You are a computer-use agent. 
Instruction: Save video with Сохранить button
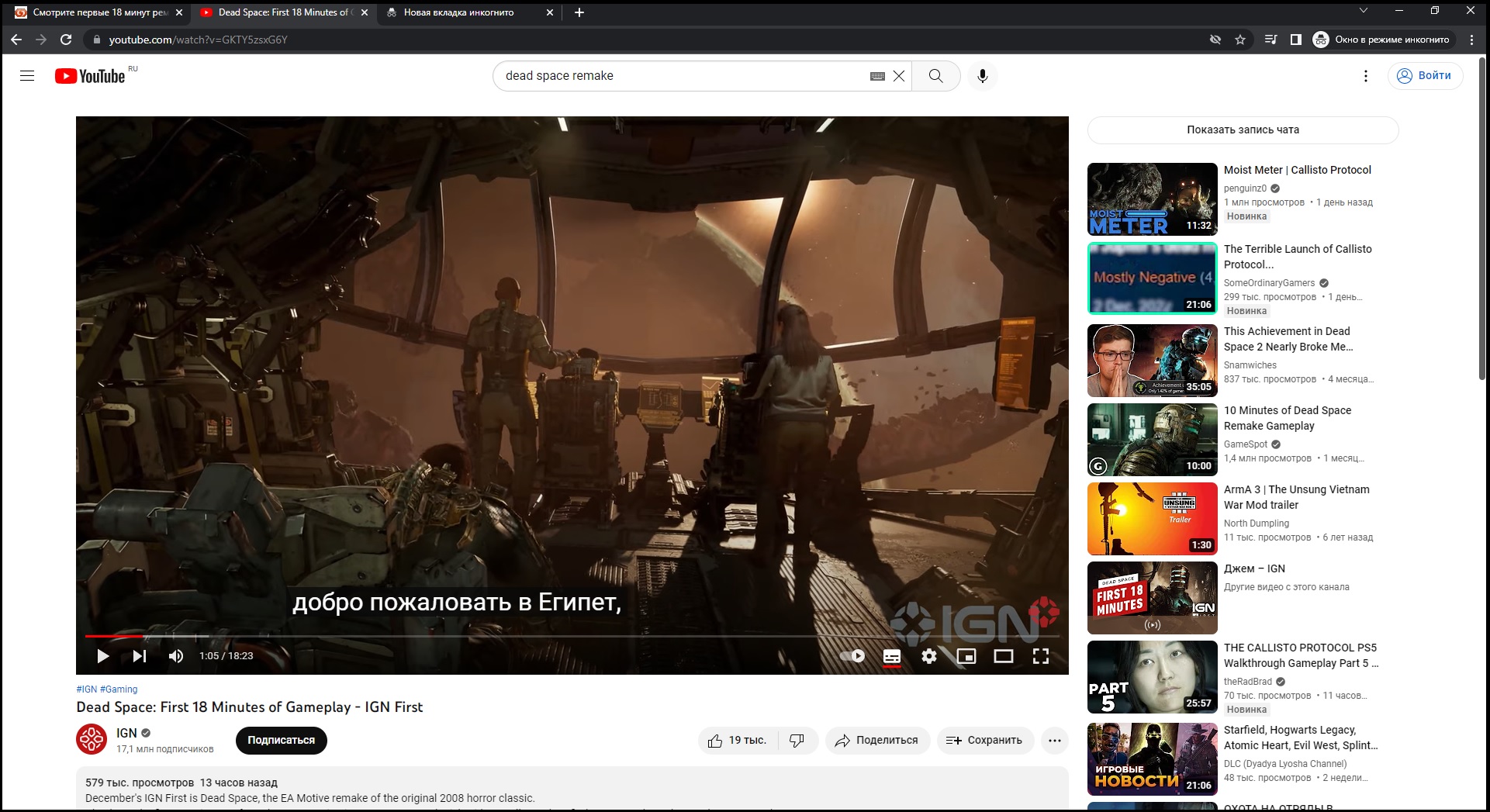(985, 741)
